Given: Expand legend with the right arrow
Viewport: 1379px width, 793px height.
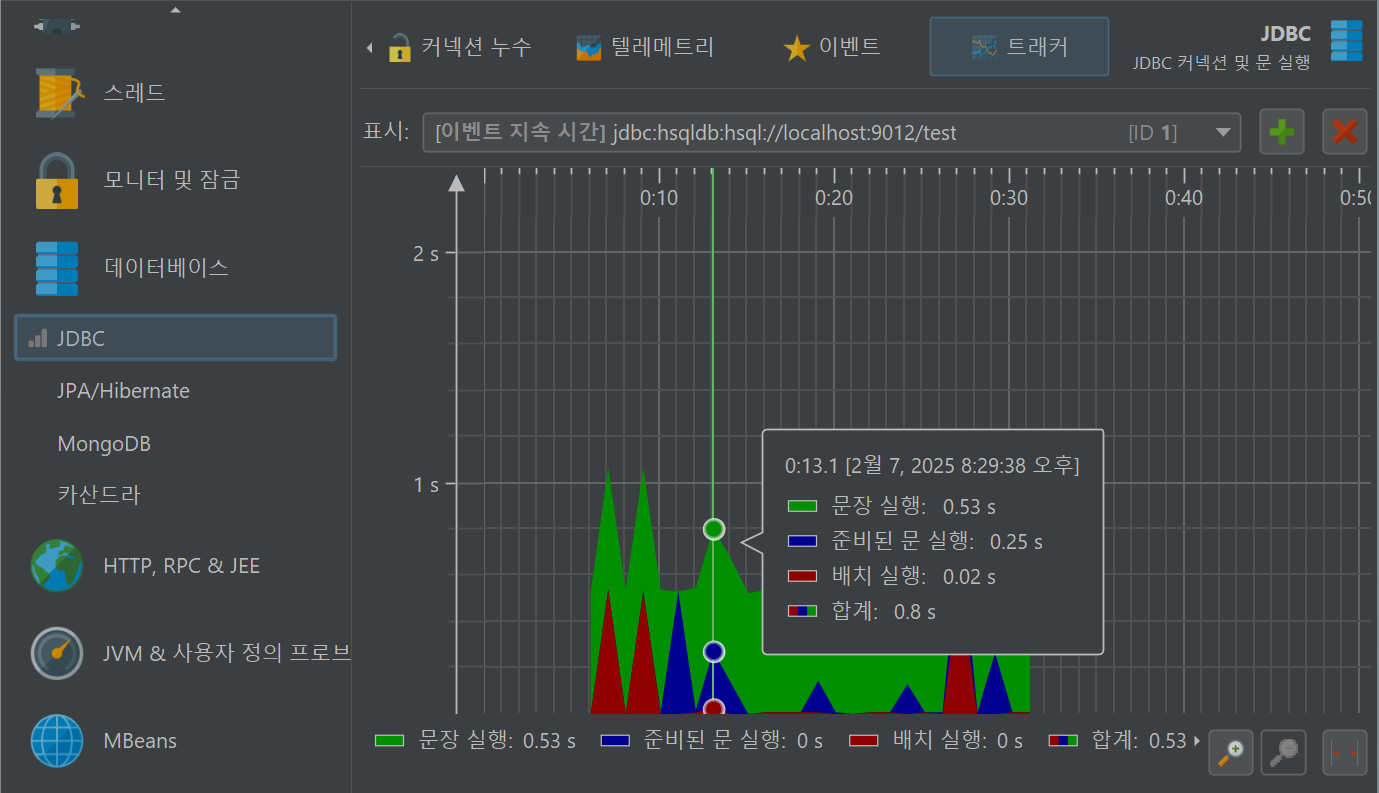Looking at the screenshot, I should [1197, 741].
